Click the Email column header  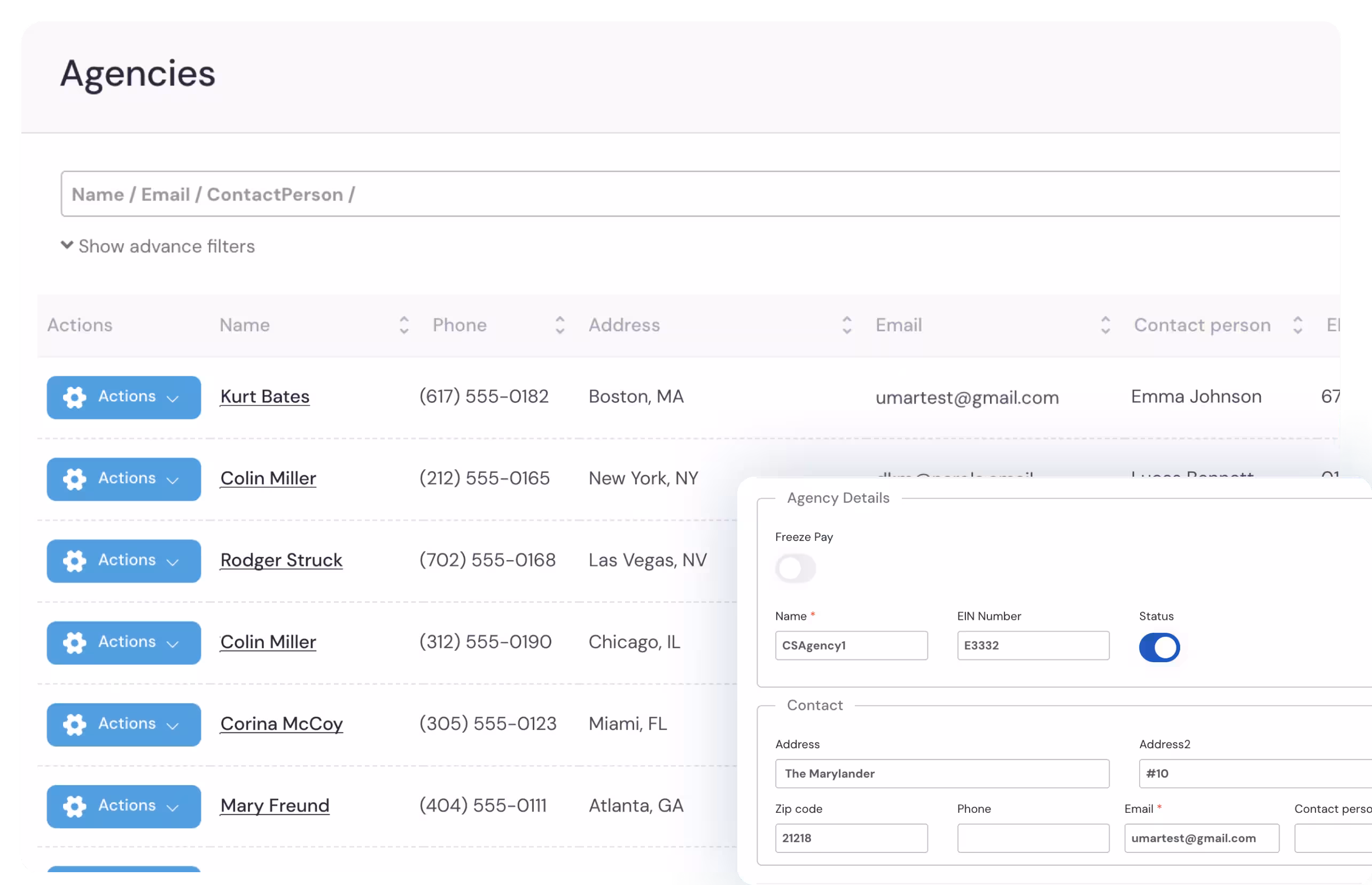pos(899,325)
